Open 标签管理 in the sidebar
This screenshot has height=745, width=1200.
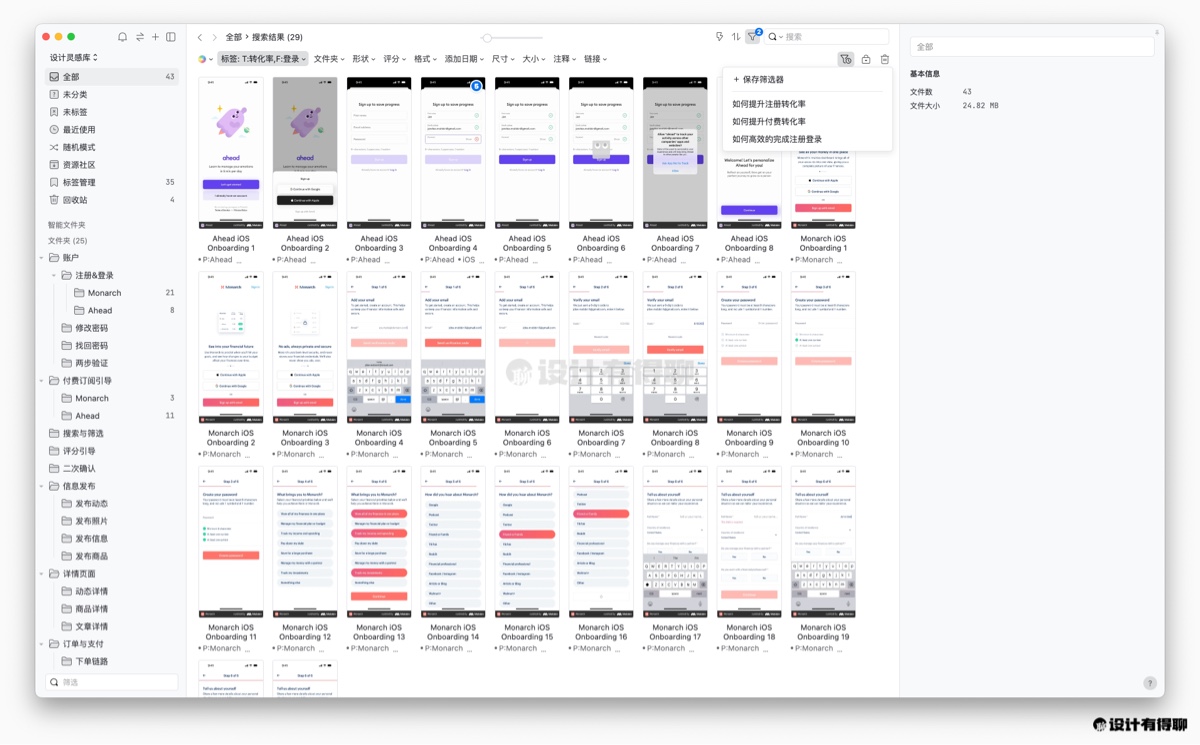pos(113,182)
